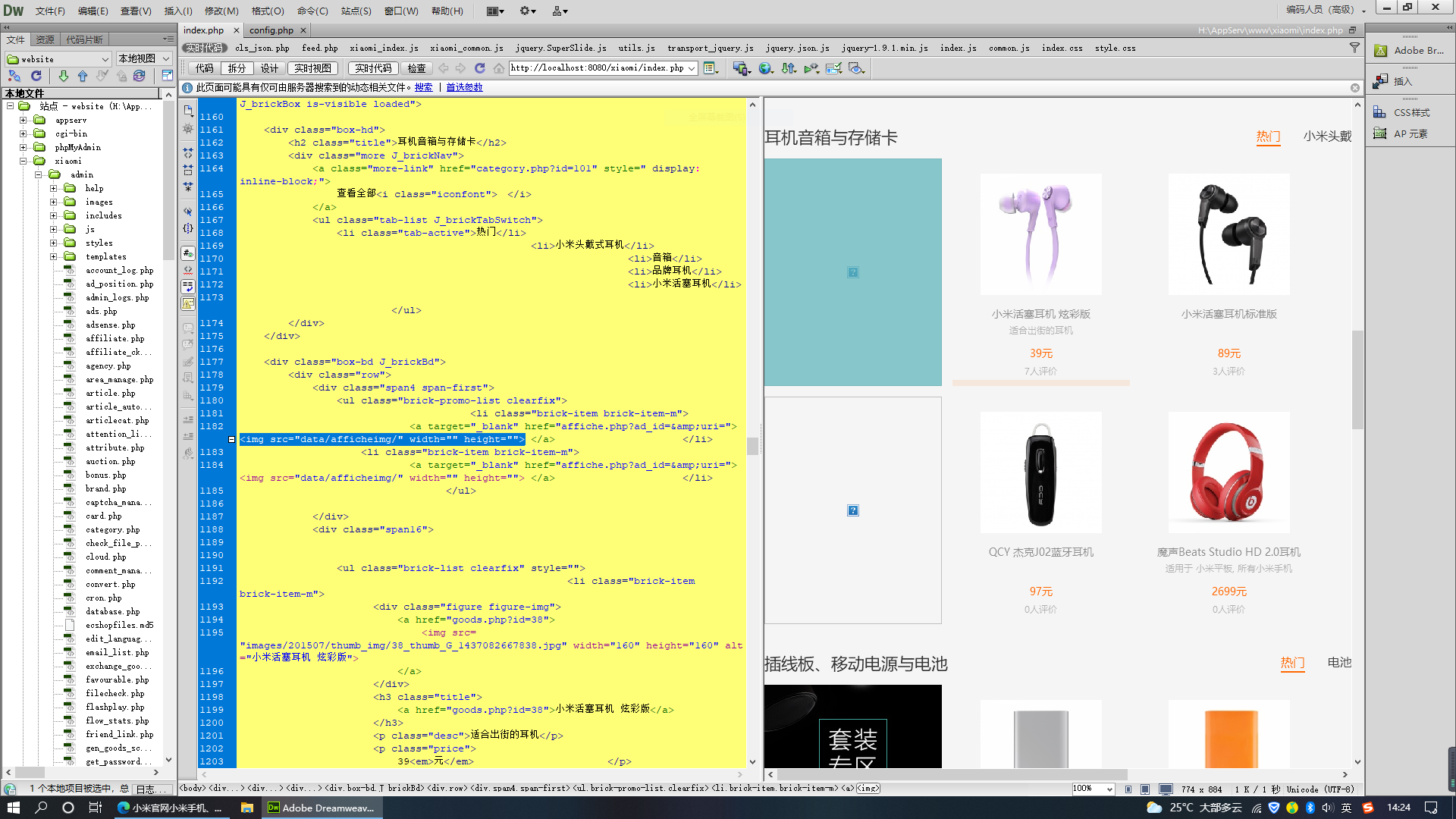The width and height of the screenshot is (1456, 819).
Task: Toggle the 实时视图 live view button
Action: [313, 68]
